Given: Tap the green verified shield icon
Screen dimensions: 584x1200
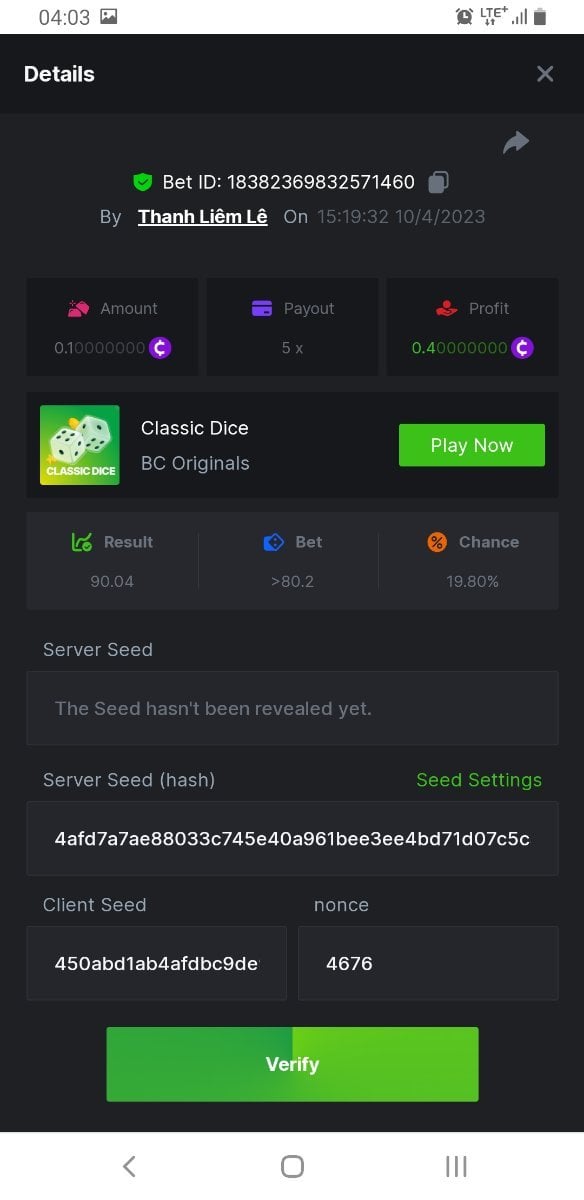Looking at the screenshot, I should coord(142,182).
